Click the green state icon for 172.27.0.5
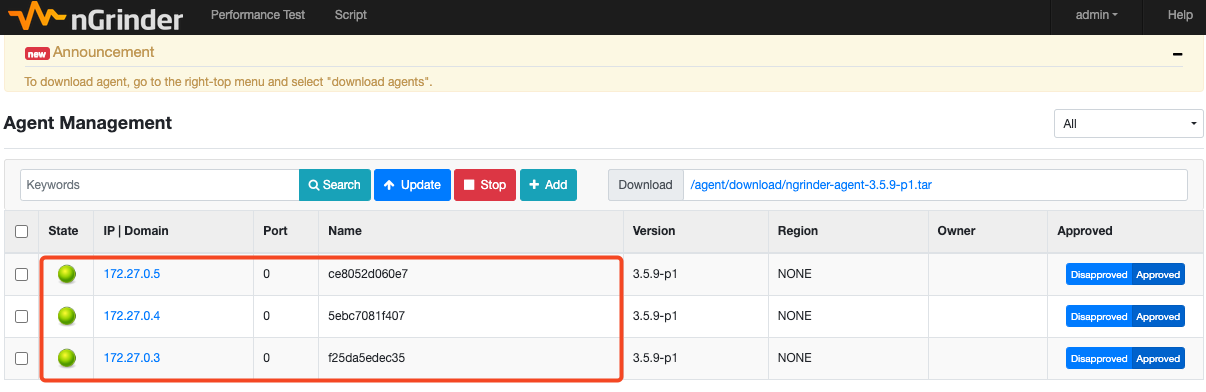The image size is (1206, 392). [x=66, y=274]
